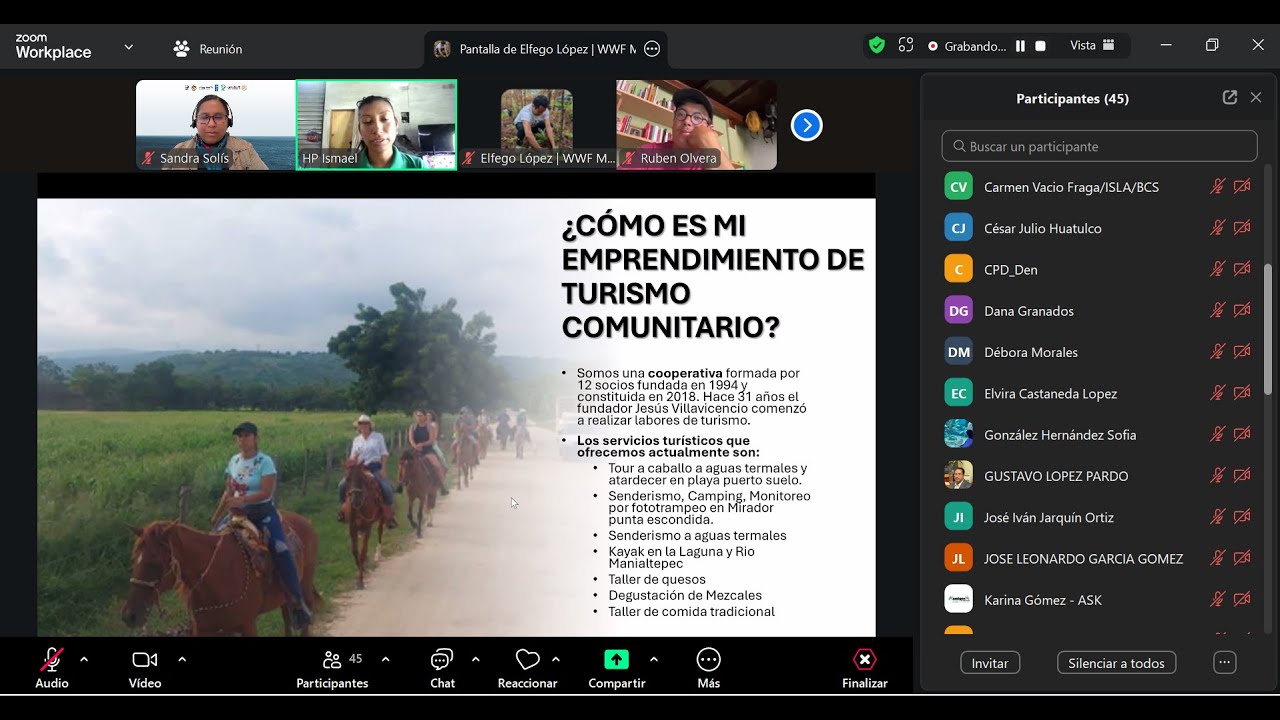The width and height of the screenshot is (1280, 720).
Task: Click the green encryption shield icon
Action: [x=877, y=45]
